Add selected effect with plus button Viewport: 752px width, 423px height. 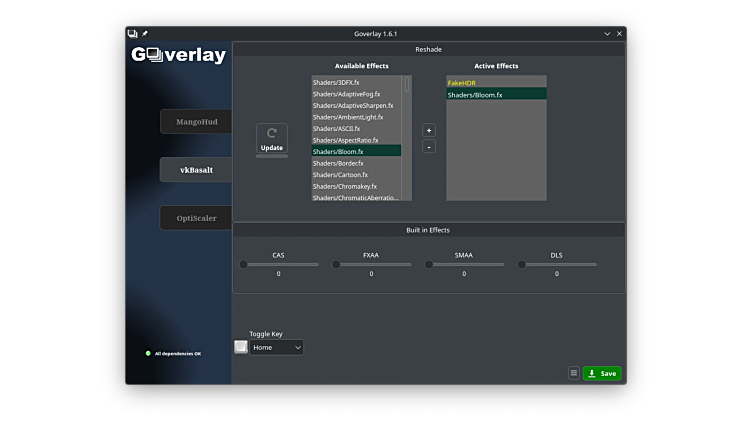(x=429, y=130)
